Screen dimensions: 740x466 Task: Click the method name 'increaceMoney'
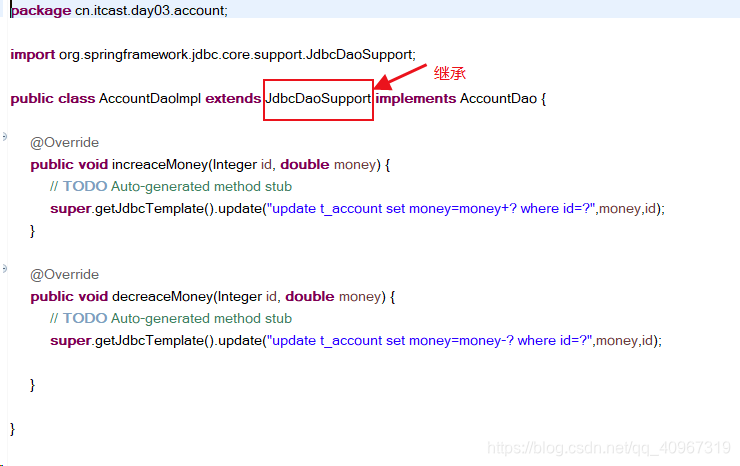[160, 164]
